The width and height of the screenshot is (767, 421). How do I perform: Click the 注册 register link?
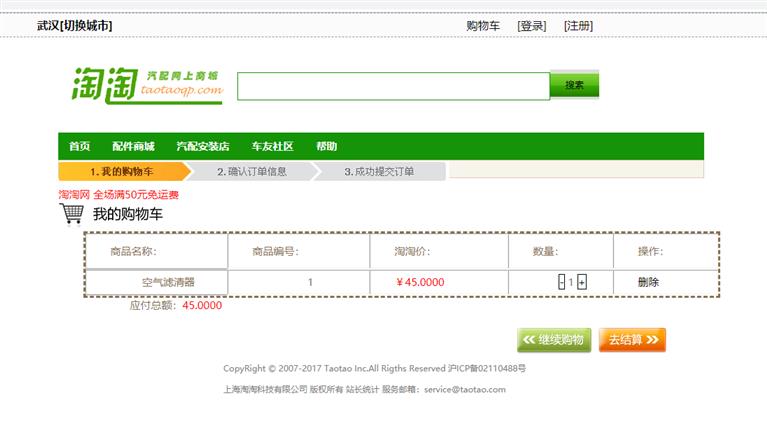tap(578, 26)
